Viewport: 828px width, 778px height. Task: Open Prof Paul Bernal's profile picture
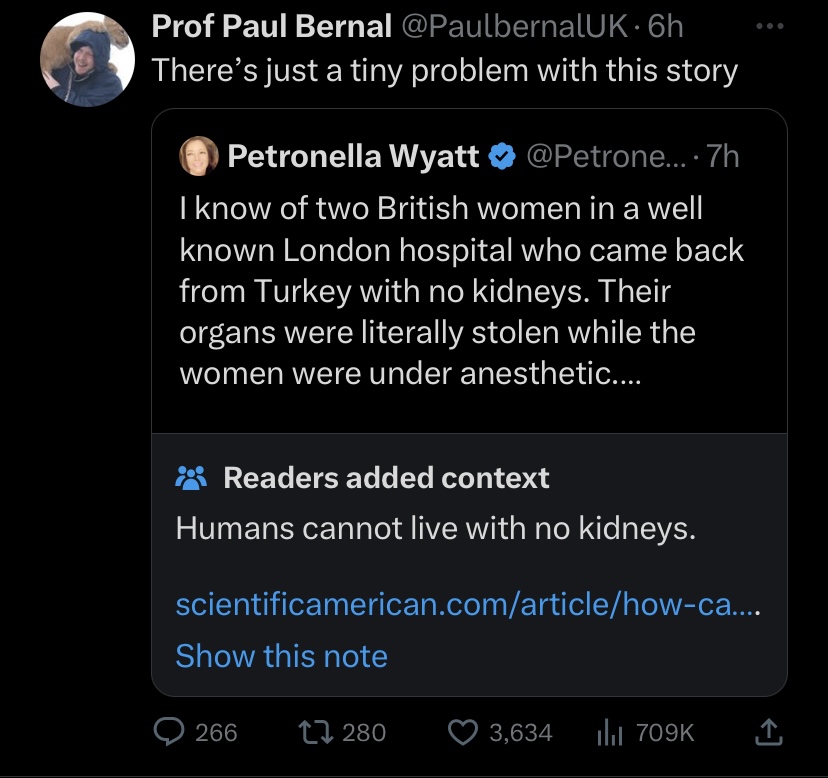87,59
